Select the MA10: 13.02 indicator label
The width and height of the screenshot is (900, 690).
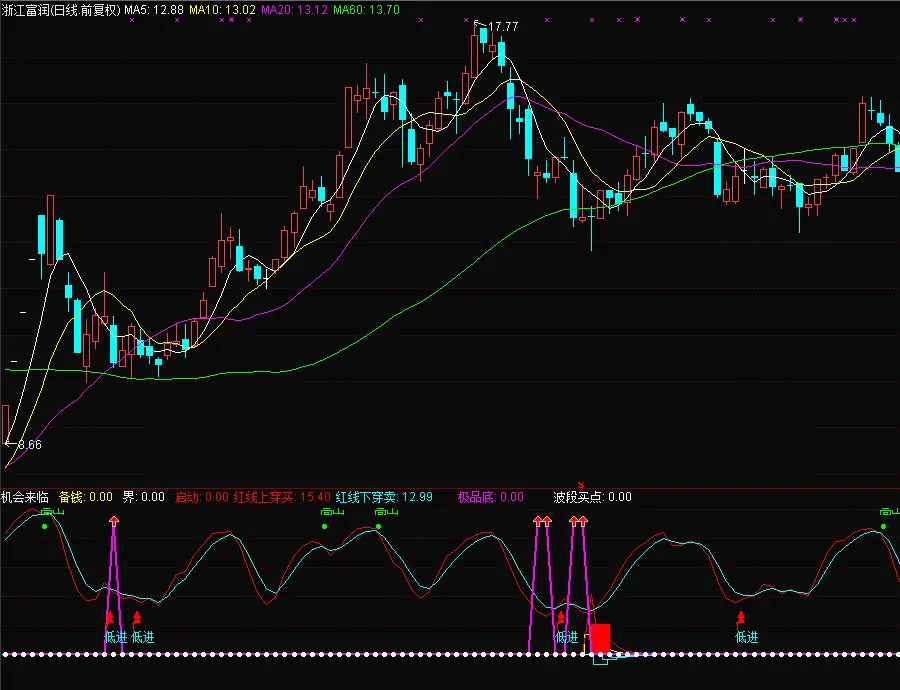click(223, 10)
